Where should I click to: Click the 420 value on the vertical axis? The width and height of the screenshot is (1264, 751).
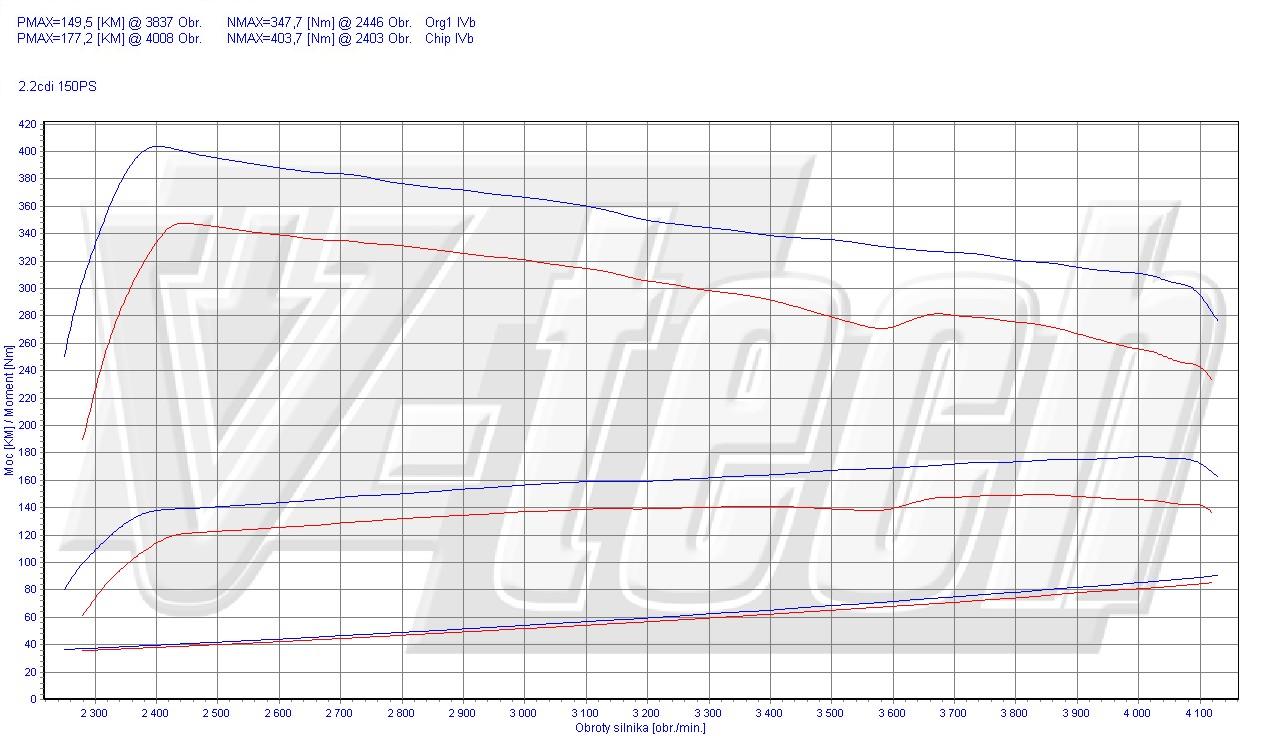pyautogui.click(x=27, y=125)
